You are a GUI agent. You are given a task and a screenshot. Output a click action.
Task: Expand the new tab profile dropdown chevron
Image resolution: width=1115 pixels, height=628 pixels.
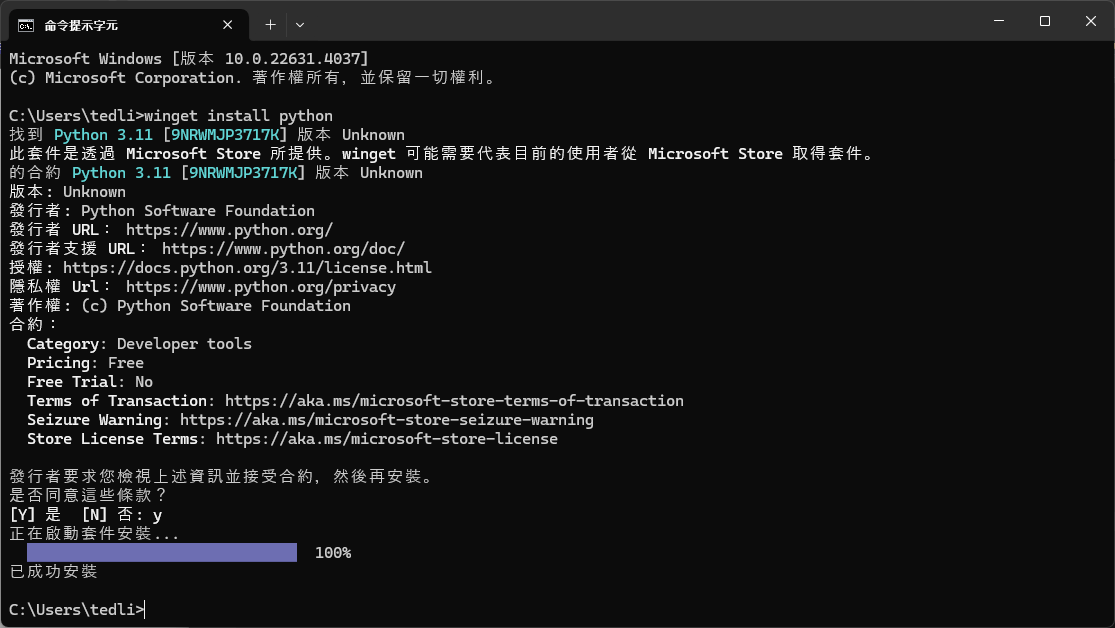(x=300, y=23)
